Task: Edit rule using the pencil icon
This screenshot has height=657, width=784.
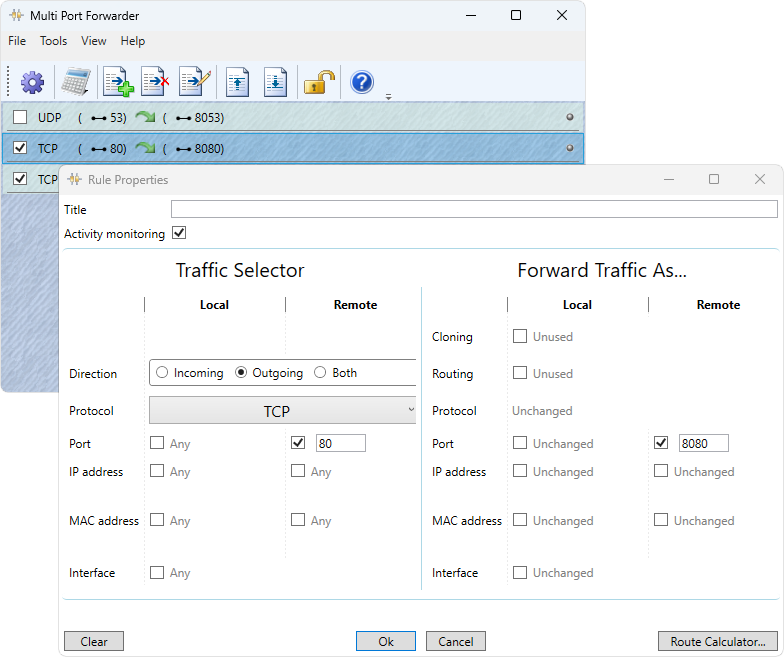Action: pos(195,82)
